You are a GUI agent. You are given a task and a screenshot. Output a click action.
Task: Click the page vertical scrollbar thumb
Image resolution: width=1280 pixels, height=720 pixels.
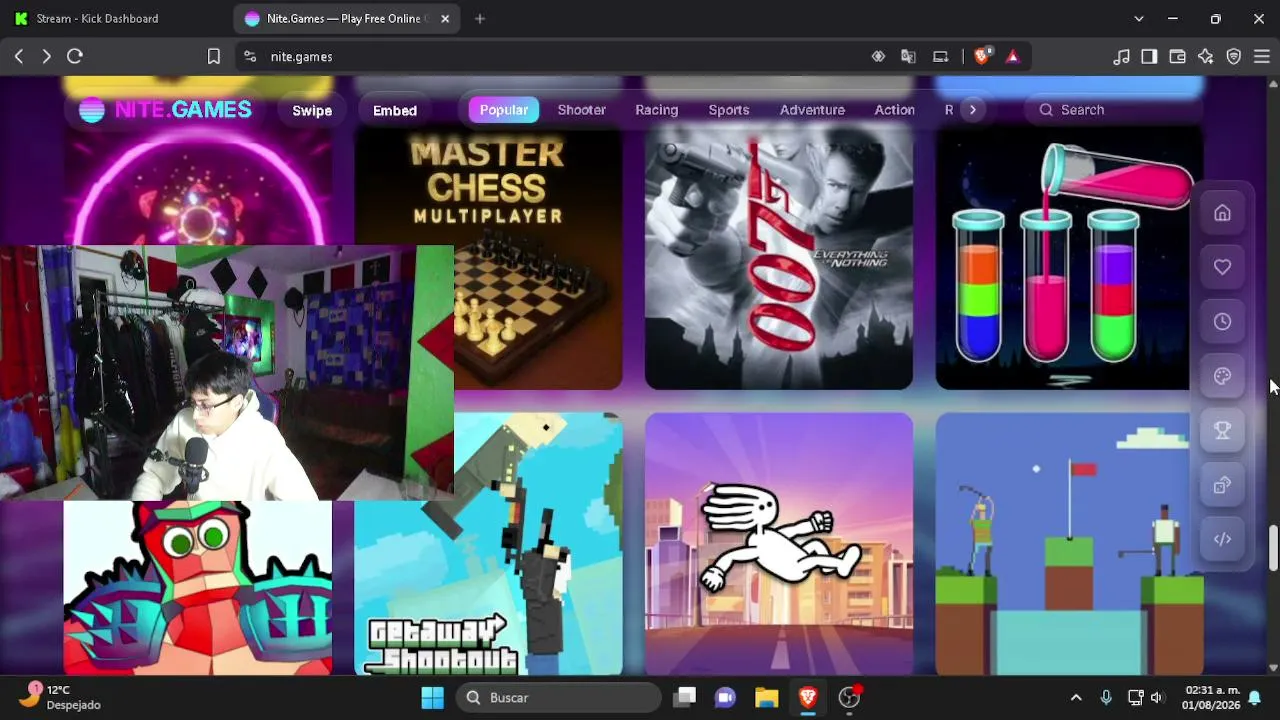coord(1273,548)
